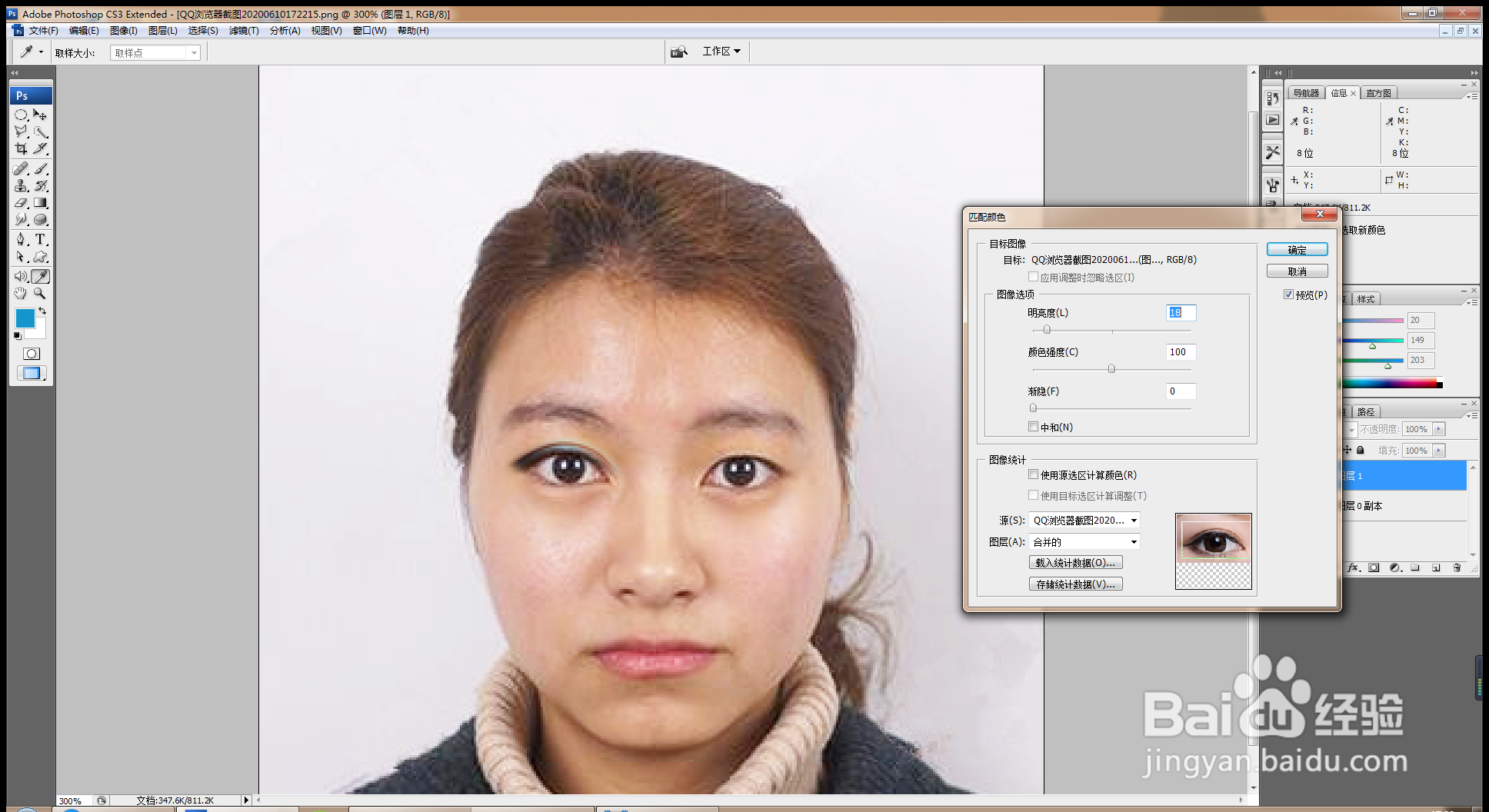Open the History panel dock icon
The height and width of the screenshot is (812, 1489).
click(1273, 98)
